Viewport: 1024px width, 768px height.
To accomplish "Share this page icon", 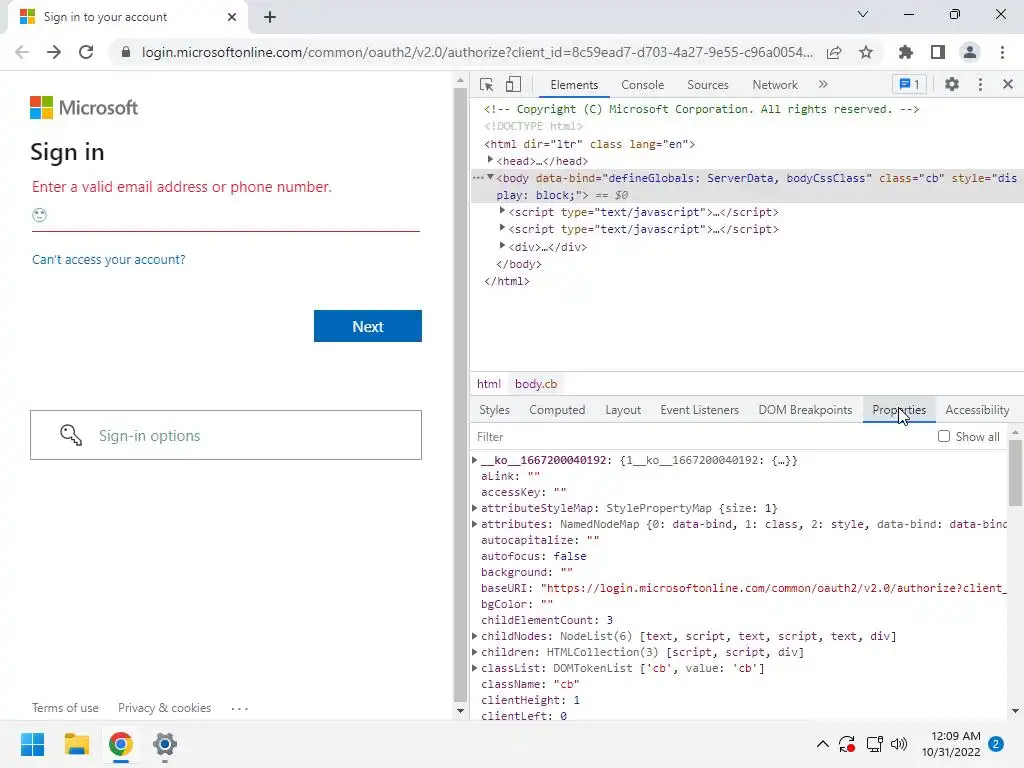I will 834,52.
